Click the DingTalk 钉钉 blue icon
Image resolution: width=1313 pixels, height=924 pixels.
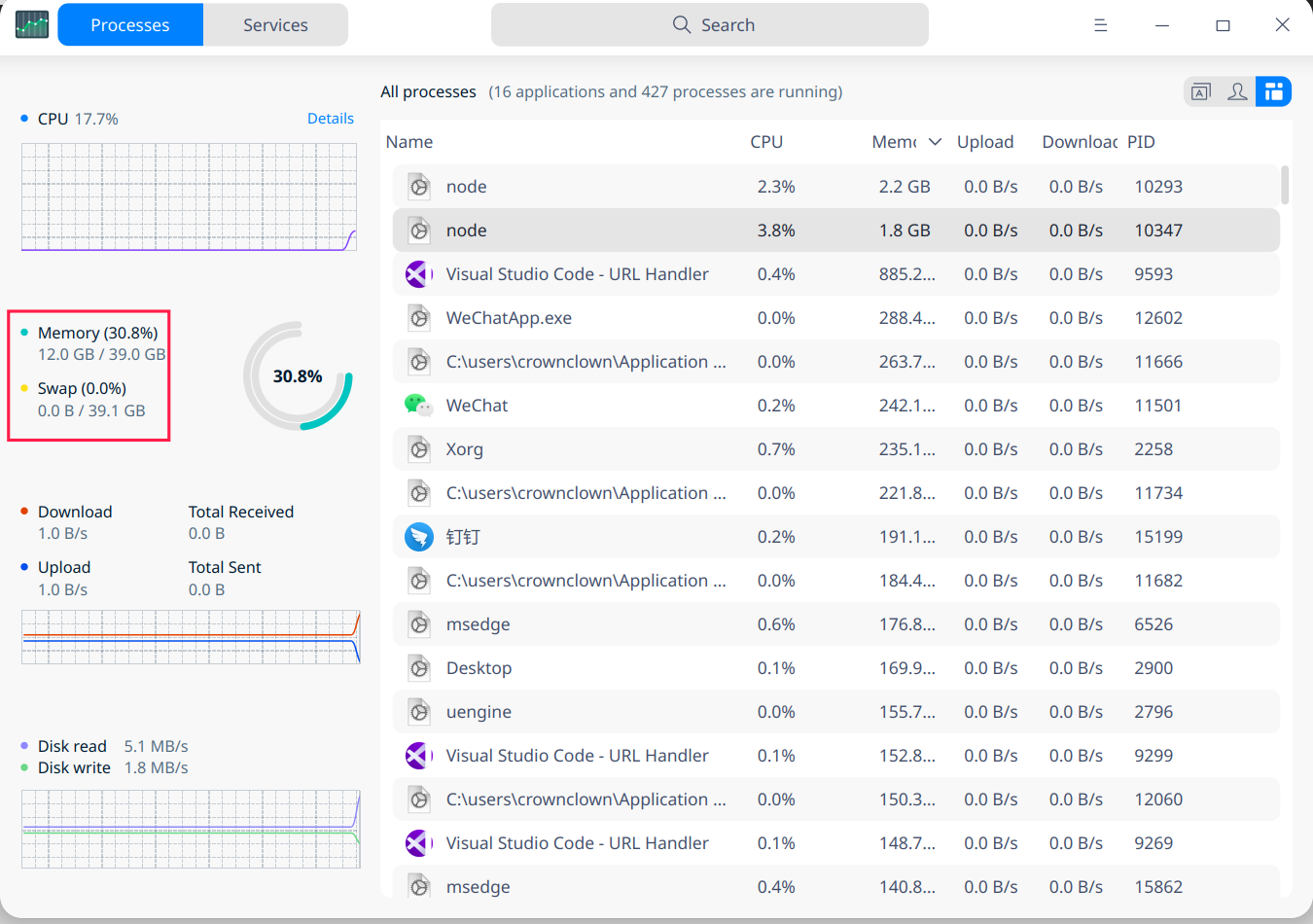point(418,537)
